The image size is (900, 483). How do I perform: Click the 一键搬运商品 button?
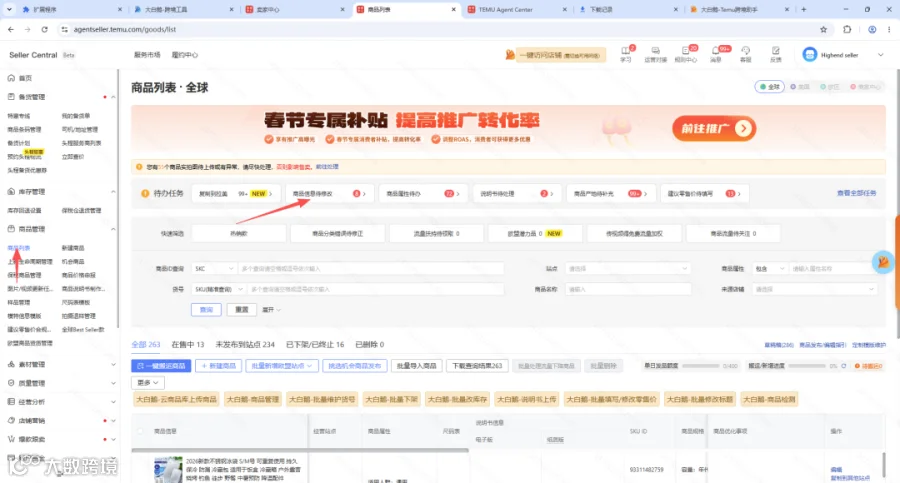pyautogui.click(x=161, y=366)
